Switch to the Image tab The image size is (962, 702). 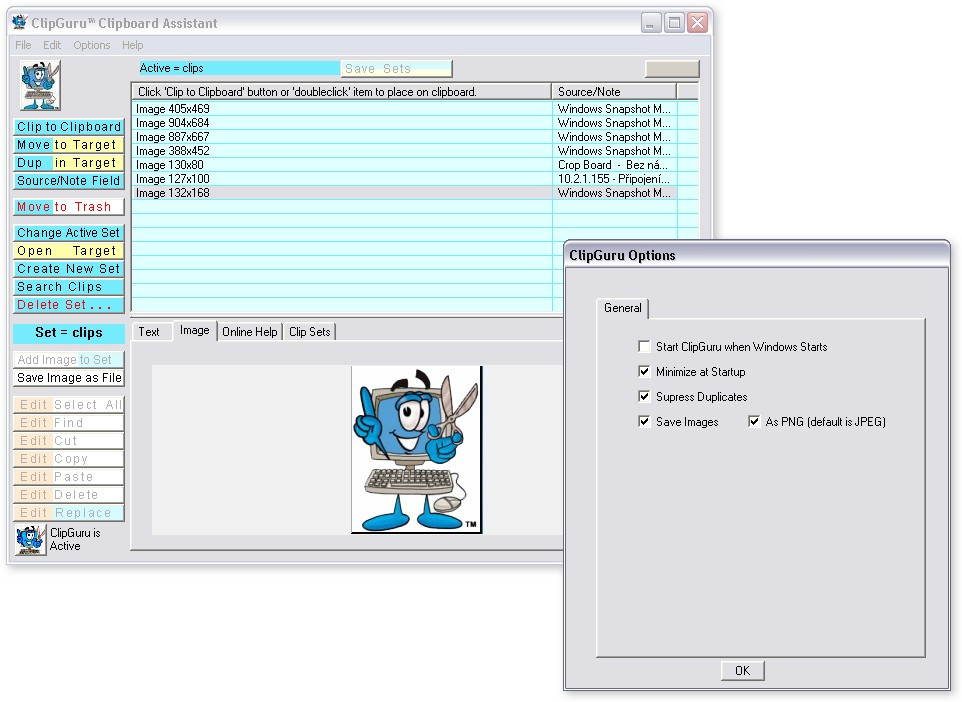coord(194,330)
